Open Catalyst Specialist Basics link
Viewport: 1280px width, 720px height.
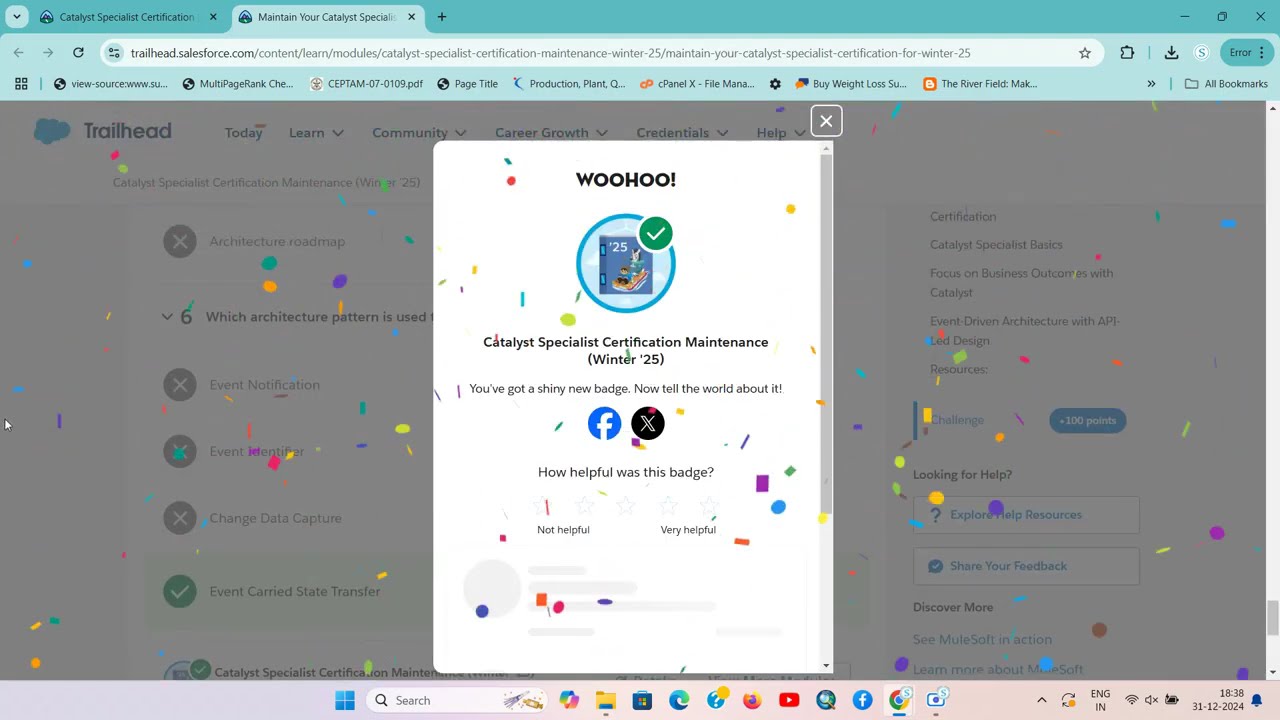click(x=996, y=244)
